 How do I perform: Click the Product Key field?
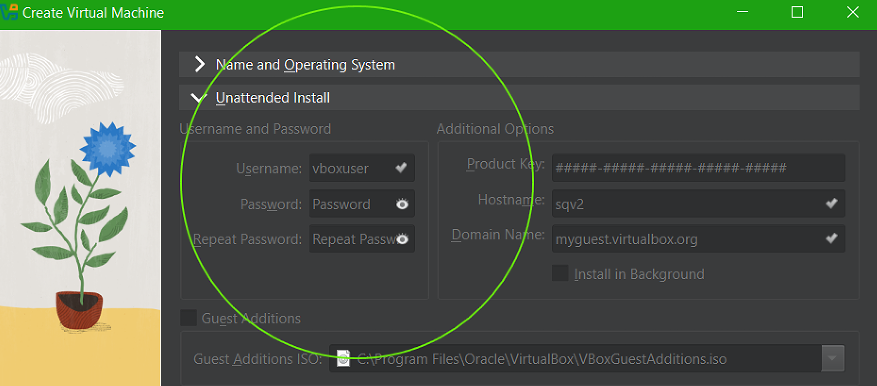click(698, 168)
